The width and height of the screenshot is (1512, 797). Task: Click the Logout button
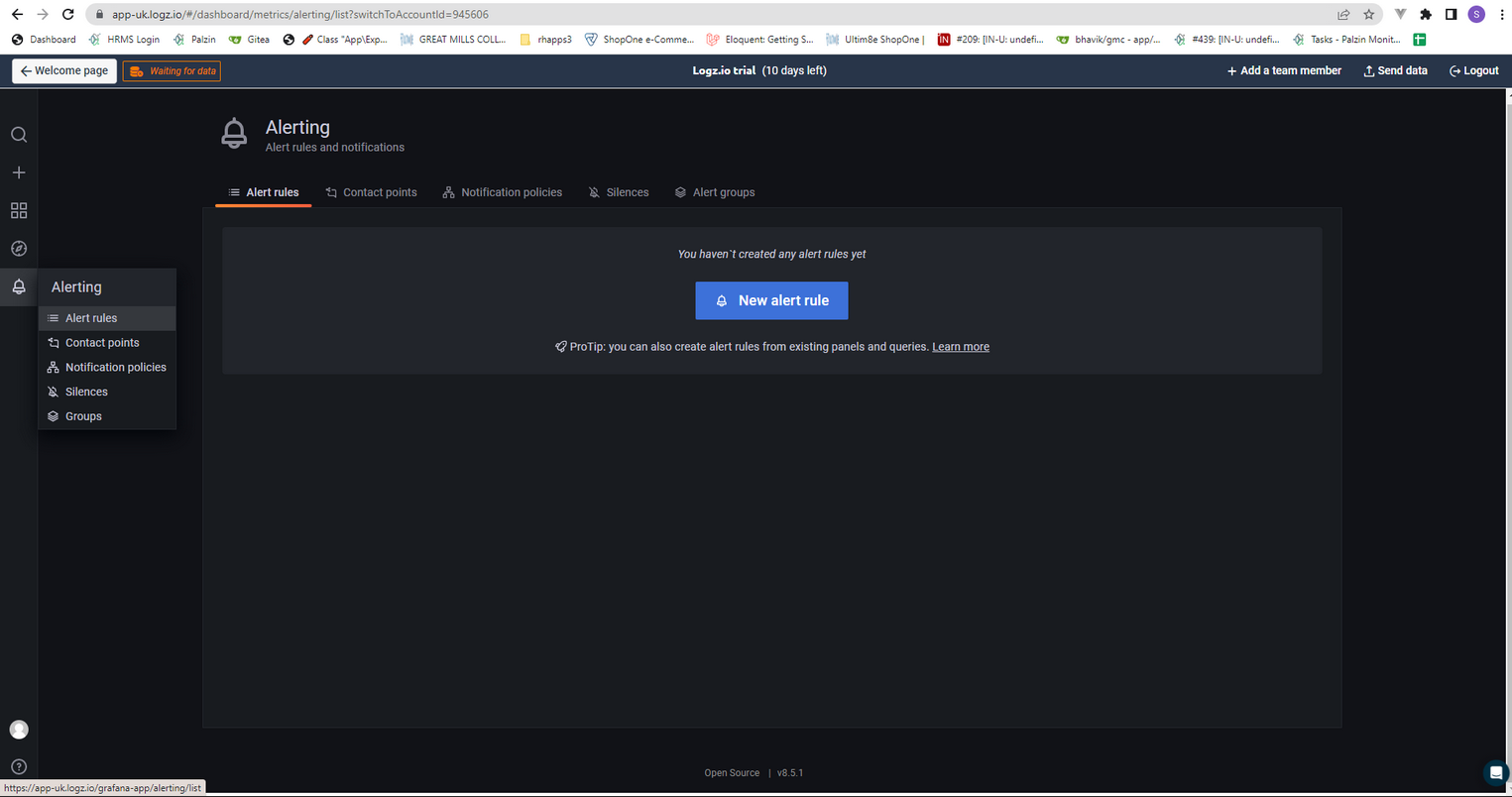(1473, 71)
